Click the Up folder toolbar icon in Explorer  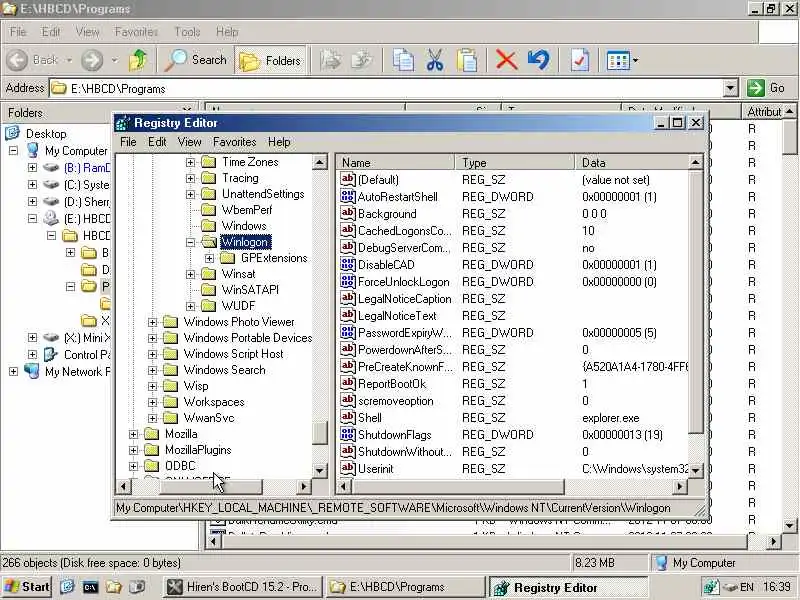[138, 60]
